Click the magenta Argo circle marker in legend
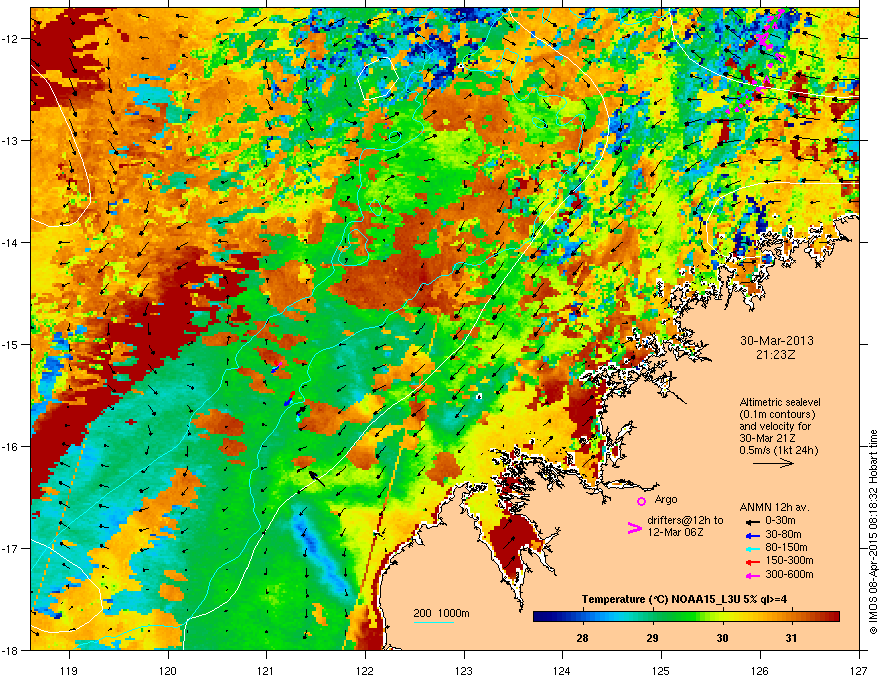880x680 pixels. coord(641,501)
